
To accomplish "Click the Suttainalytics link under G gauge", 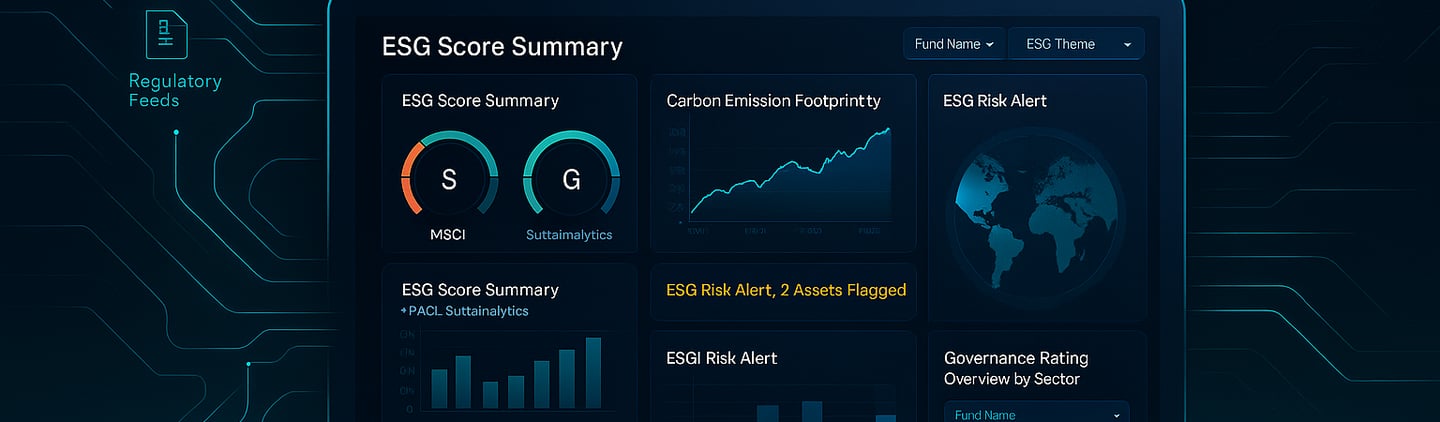I will click(x=569, y=235).
